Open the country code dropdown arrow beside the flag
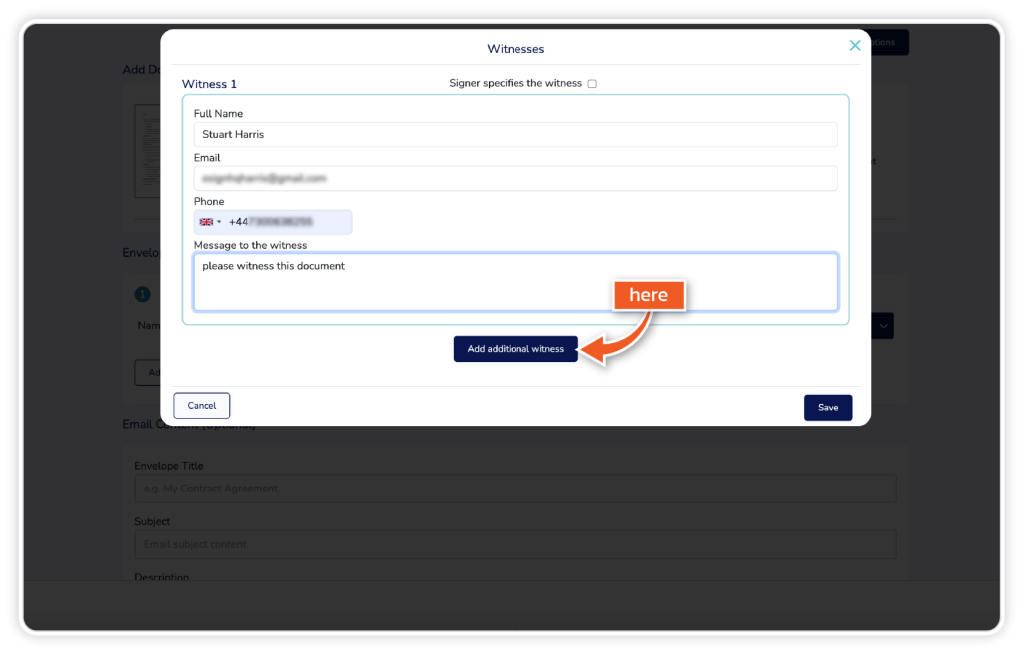1024x654 pixels. (x=219, y=222)
